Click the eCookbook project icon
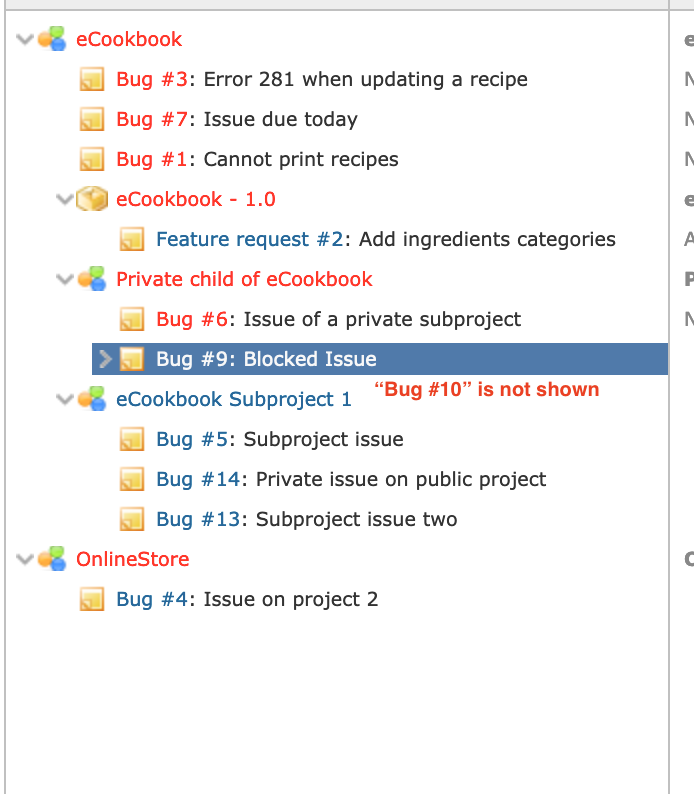Viewport: 694px width, 794px height. click(52, 39)
